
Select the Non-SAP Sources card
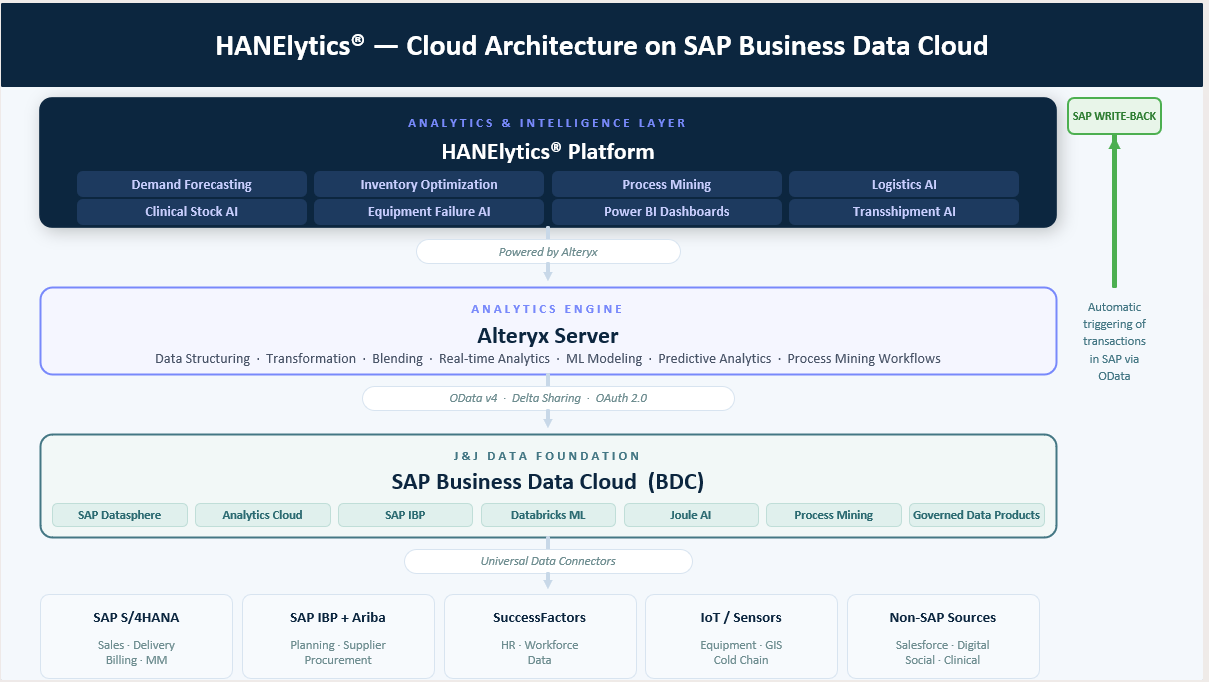coord(943,637)
